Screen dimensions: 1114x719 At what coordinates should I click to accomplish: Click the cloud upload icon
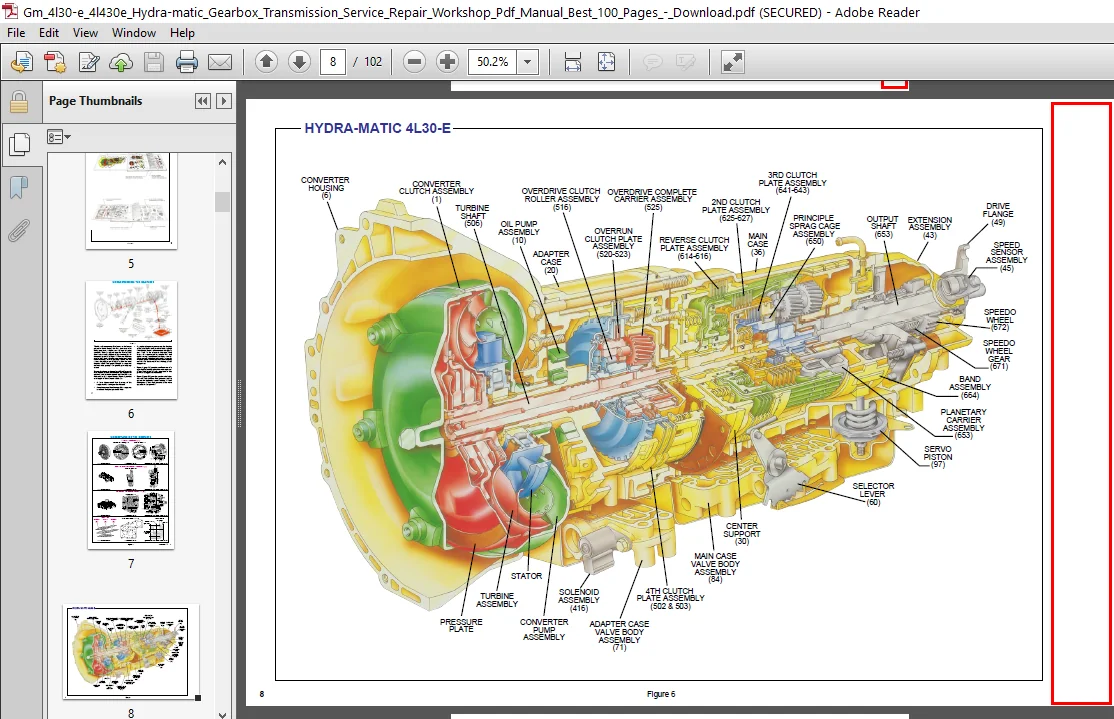pos(121,63)
